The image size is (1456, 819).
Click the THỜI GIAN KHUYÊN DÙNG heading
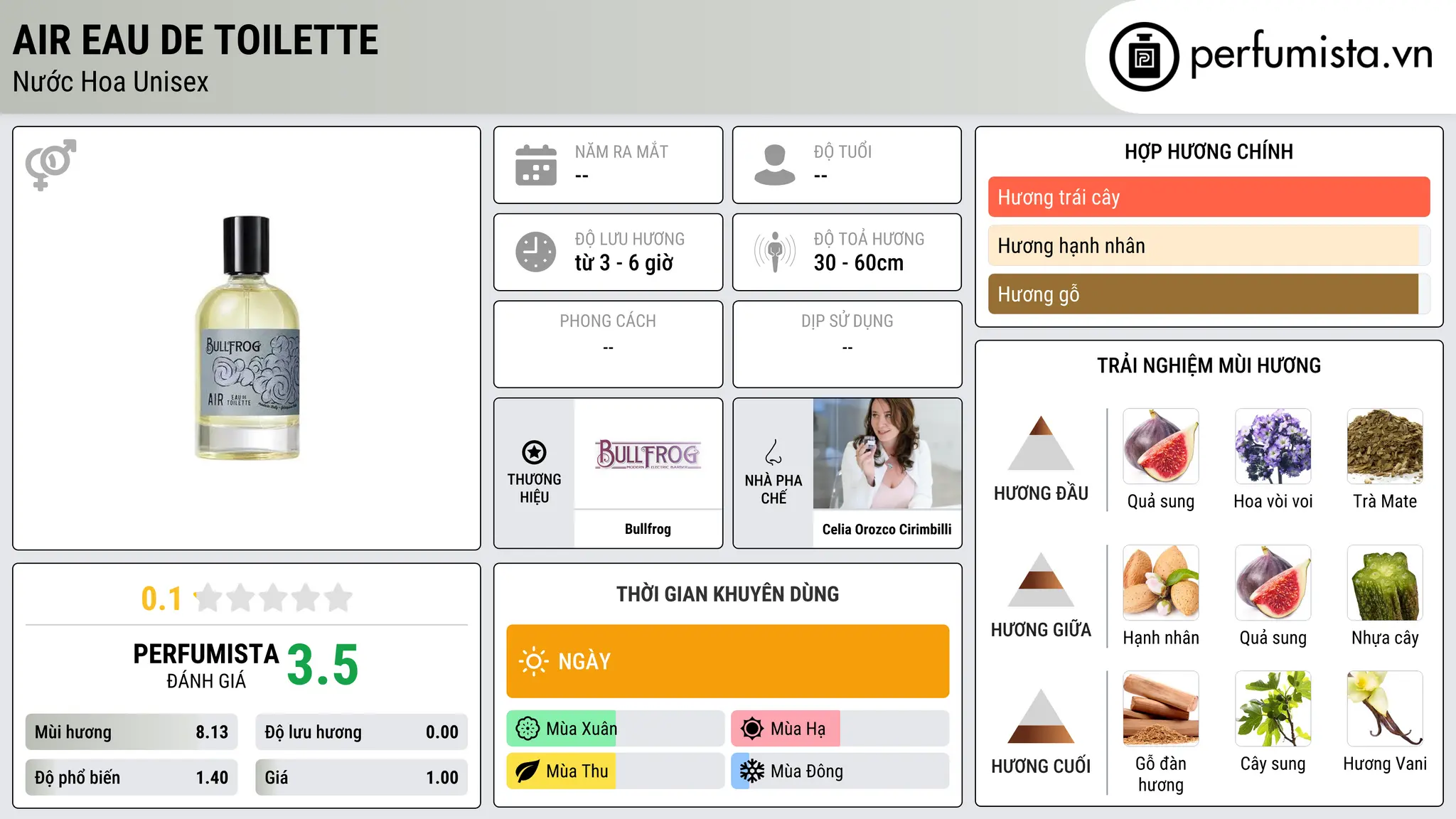728,594
